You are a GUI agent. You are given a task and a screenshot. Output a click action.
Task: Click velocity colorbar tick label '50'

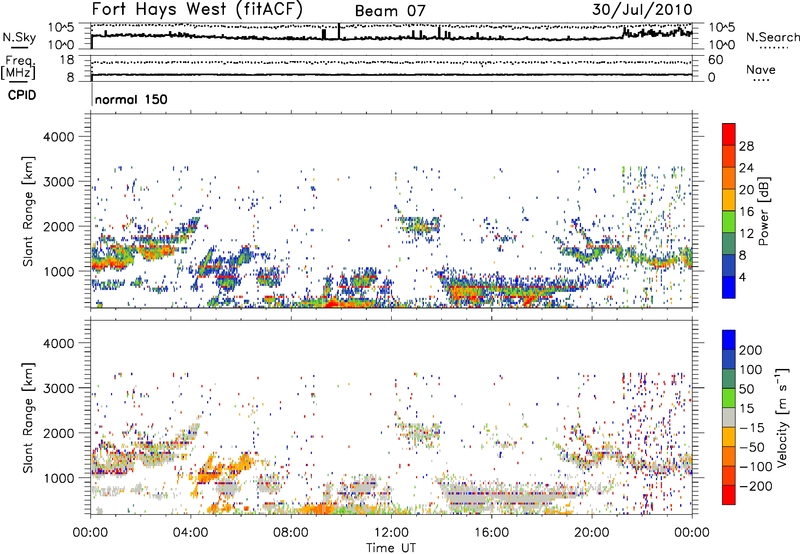click(x=746, y=389)
